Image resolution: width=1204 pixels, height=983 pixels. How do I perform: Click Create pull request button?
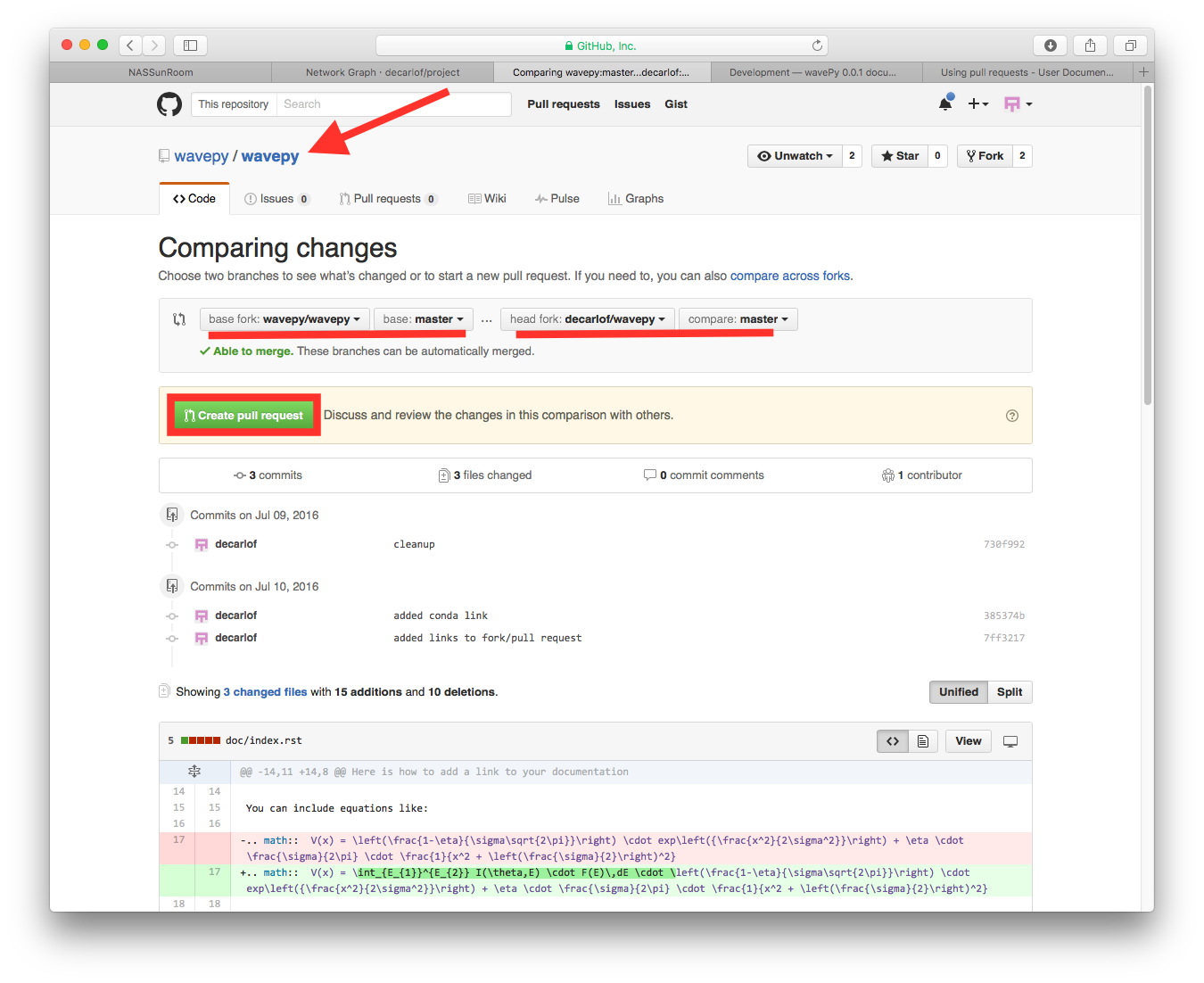pos(243,416)
